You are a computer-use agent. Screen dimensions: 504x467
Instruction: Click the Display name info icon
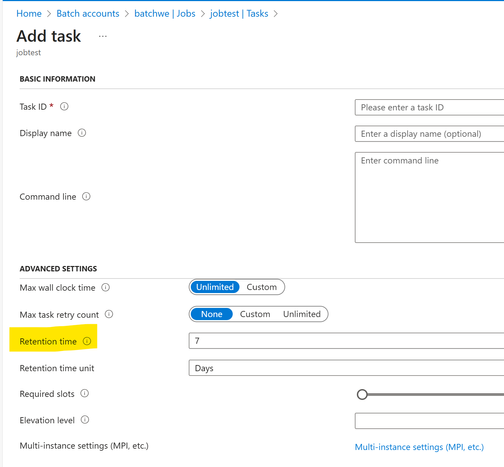(82, 133)
